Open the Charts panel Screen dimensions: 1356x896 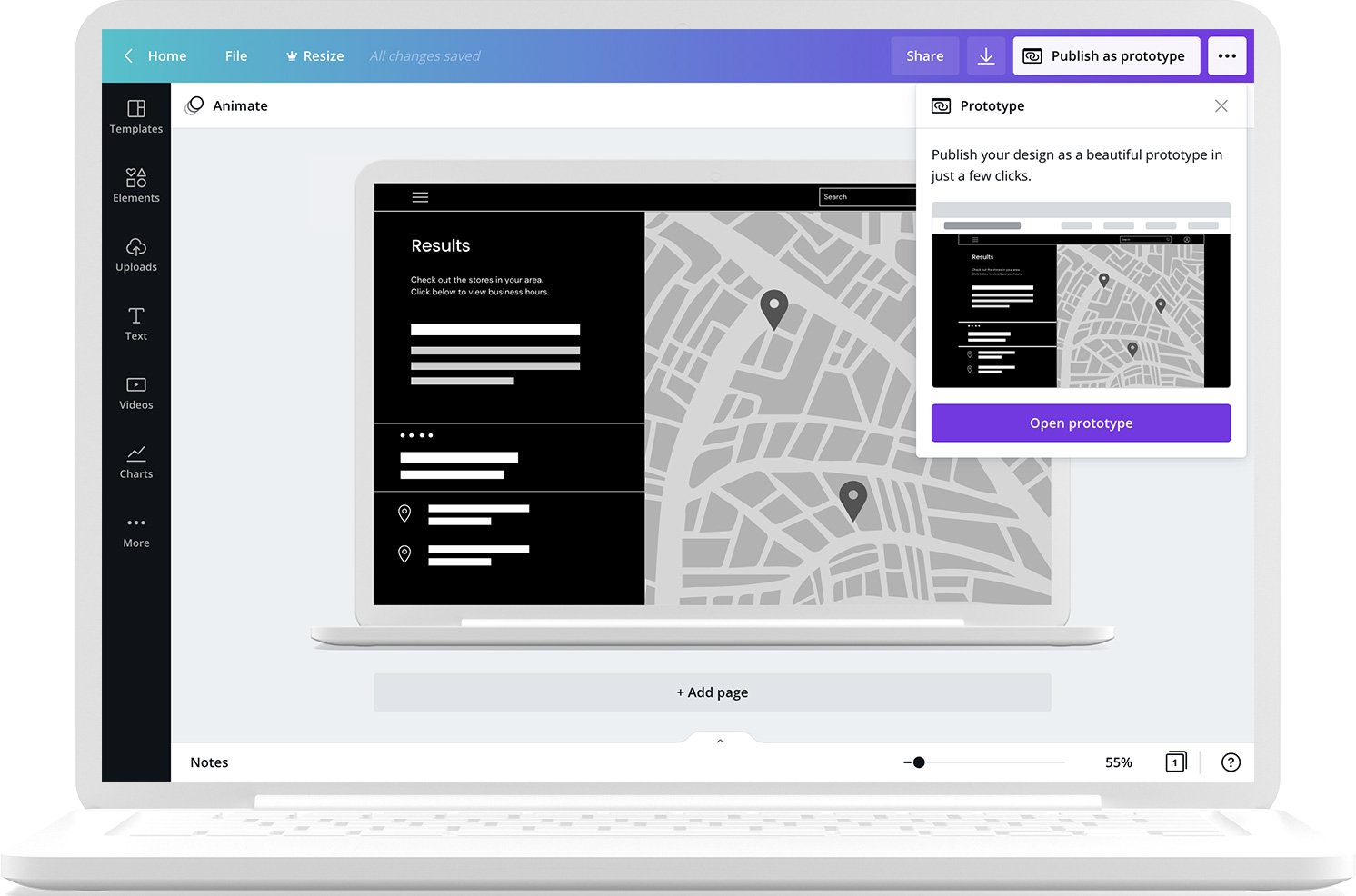[136, 462]
